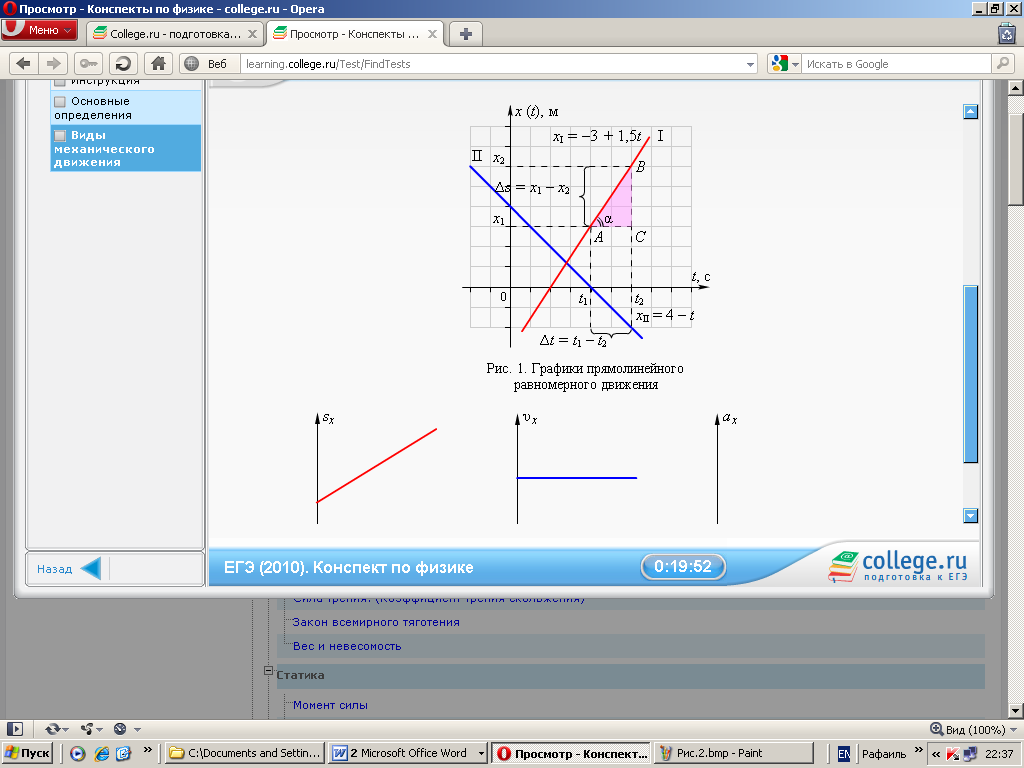Close the College.ru - подготовка tab

252,34
